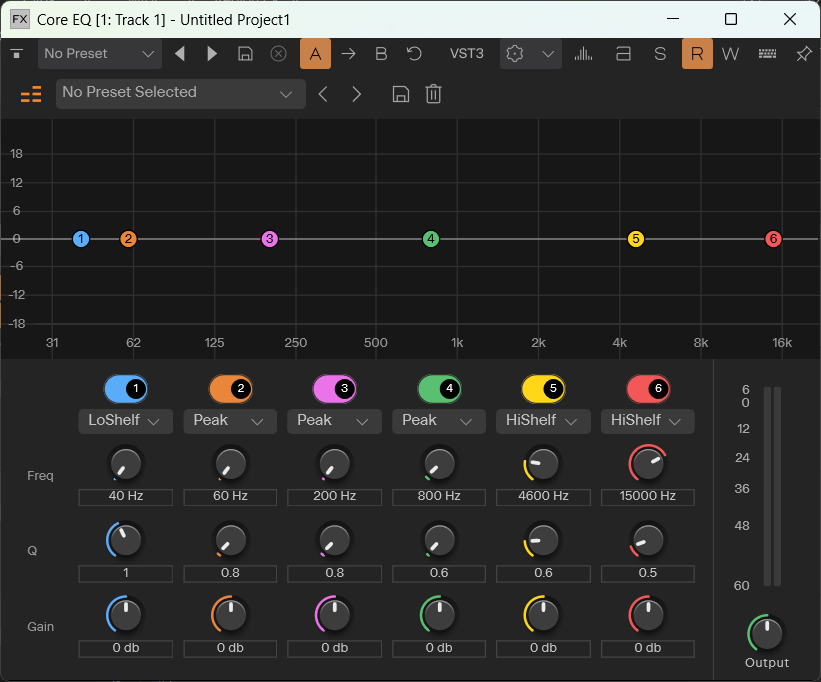Click band 3 Gain 0 db field

[335, 649]
